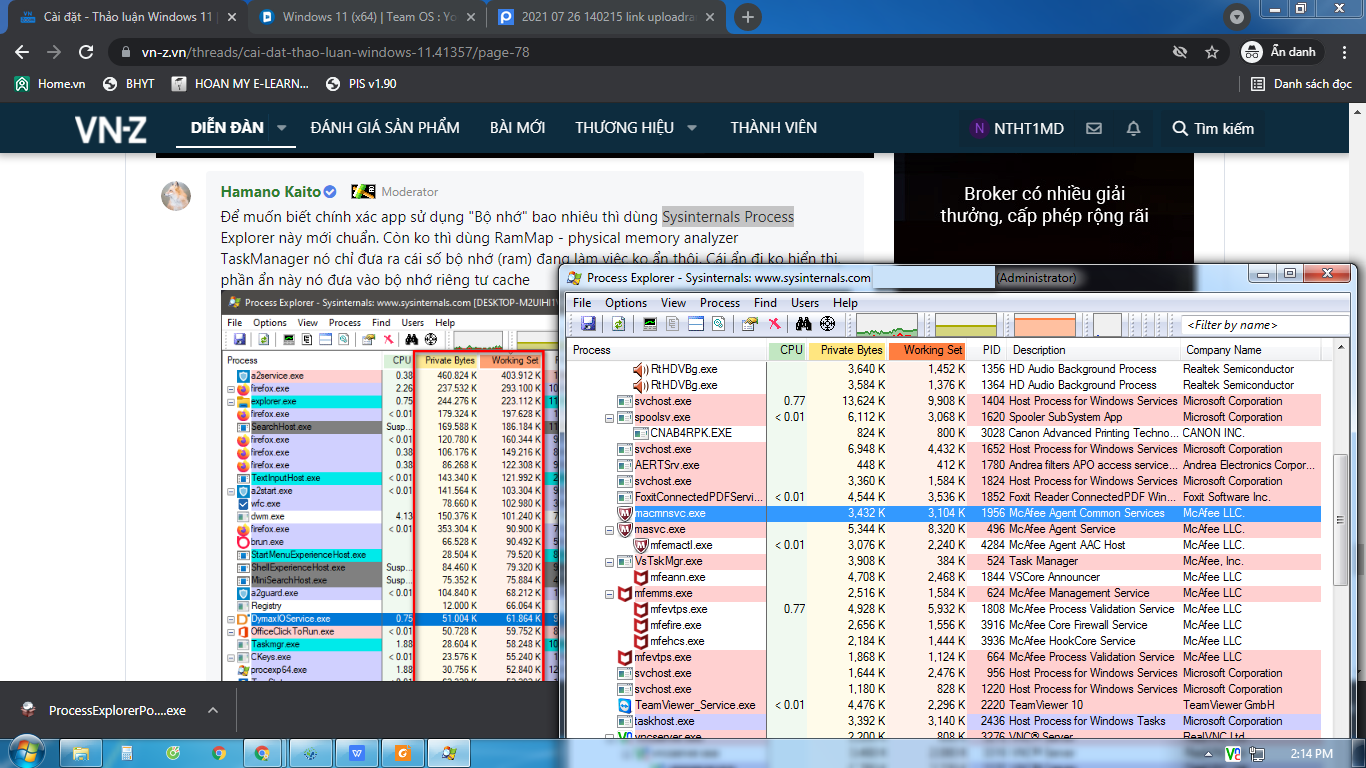Click the Windows Start orb
The width and height of the screenshot is (1366, 768).
25,752
